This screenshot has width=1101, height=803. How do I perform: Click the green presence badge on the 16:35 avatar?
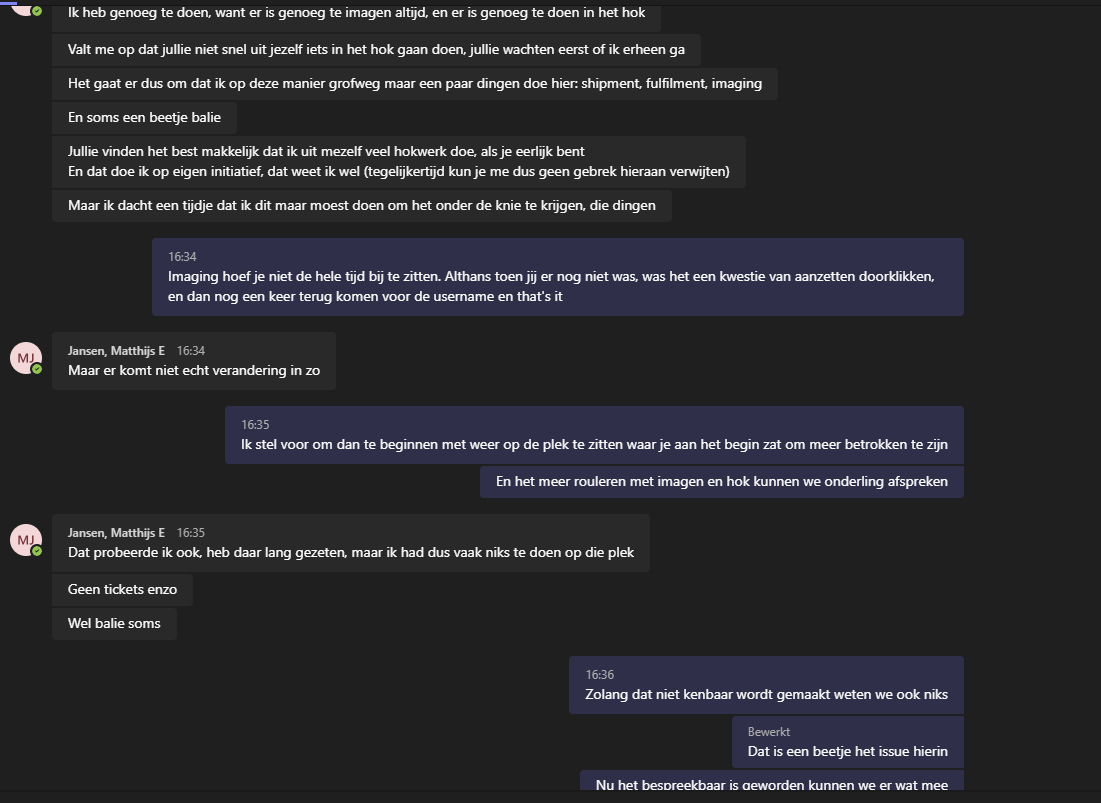pyautogui.click(x=37, y=551)
